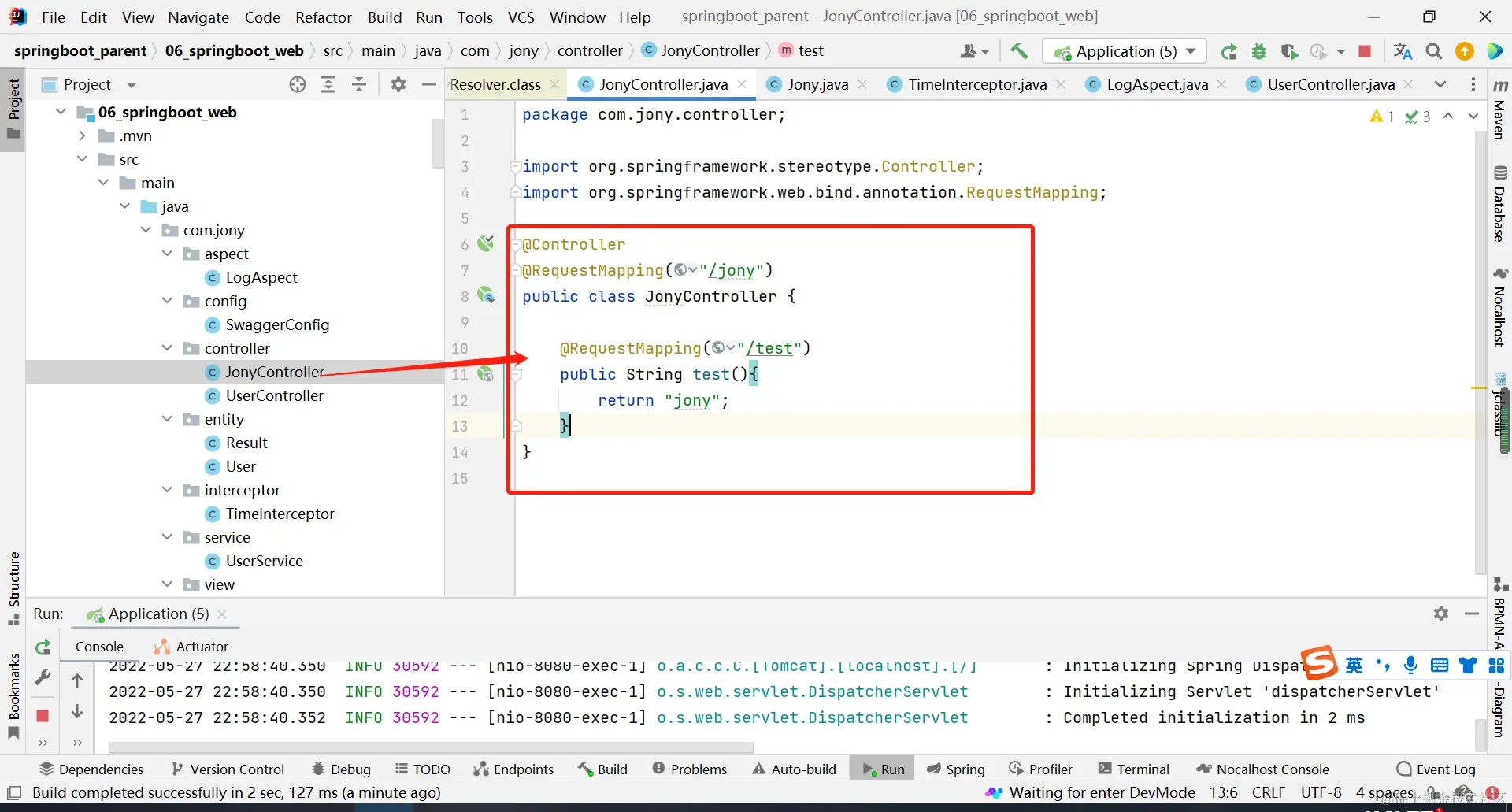Switch to the Jony.java editor tab
Viewport: 1512px width, 812px height.
point(817,84)
